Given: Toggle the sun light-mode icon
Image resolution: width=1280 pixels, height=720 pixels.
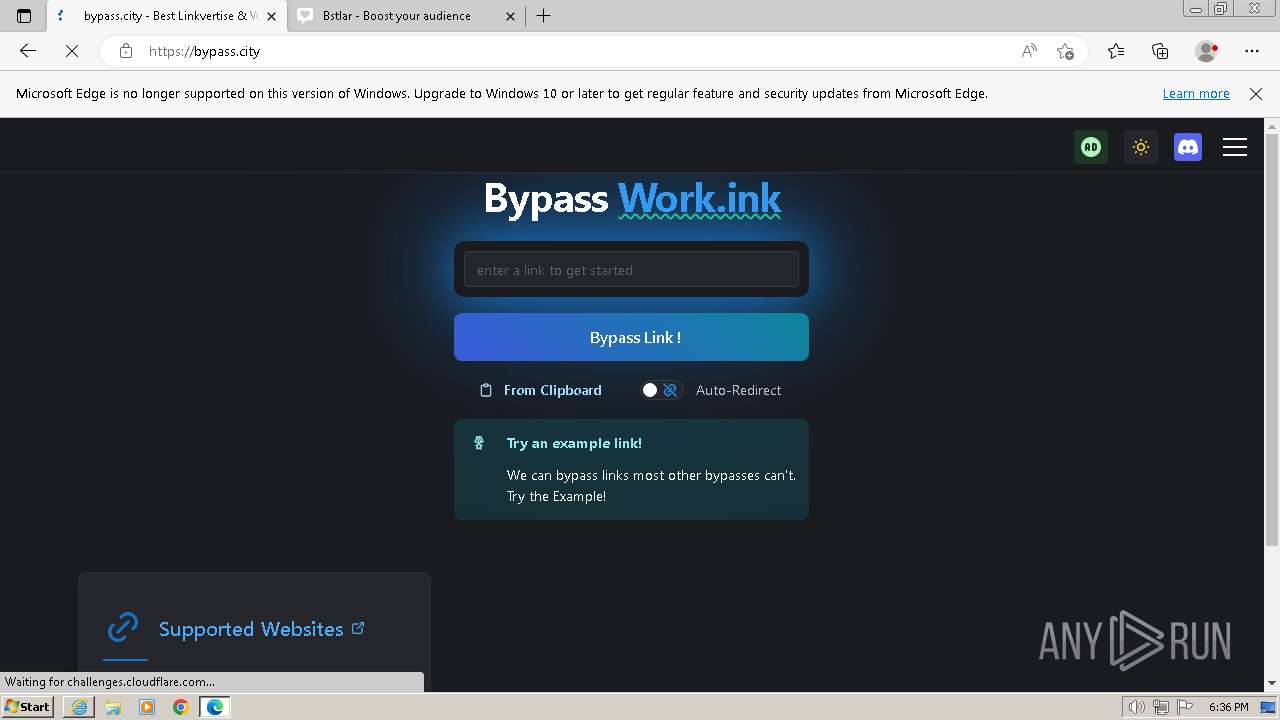Looking at the screenshot, I should [x=1140, y=147].
